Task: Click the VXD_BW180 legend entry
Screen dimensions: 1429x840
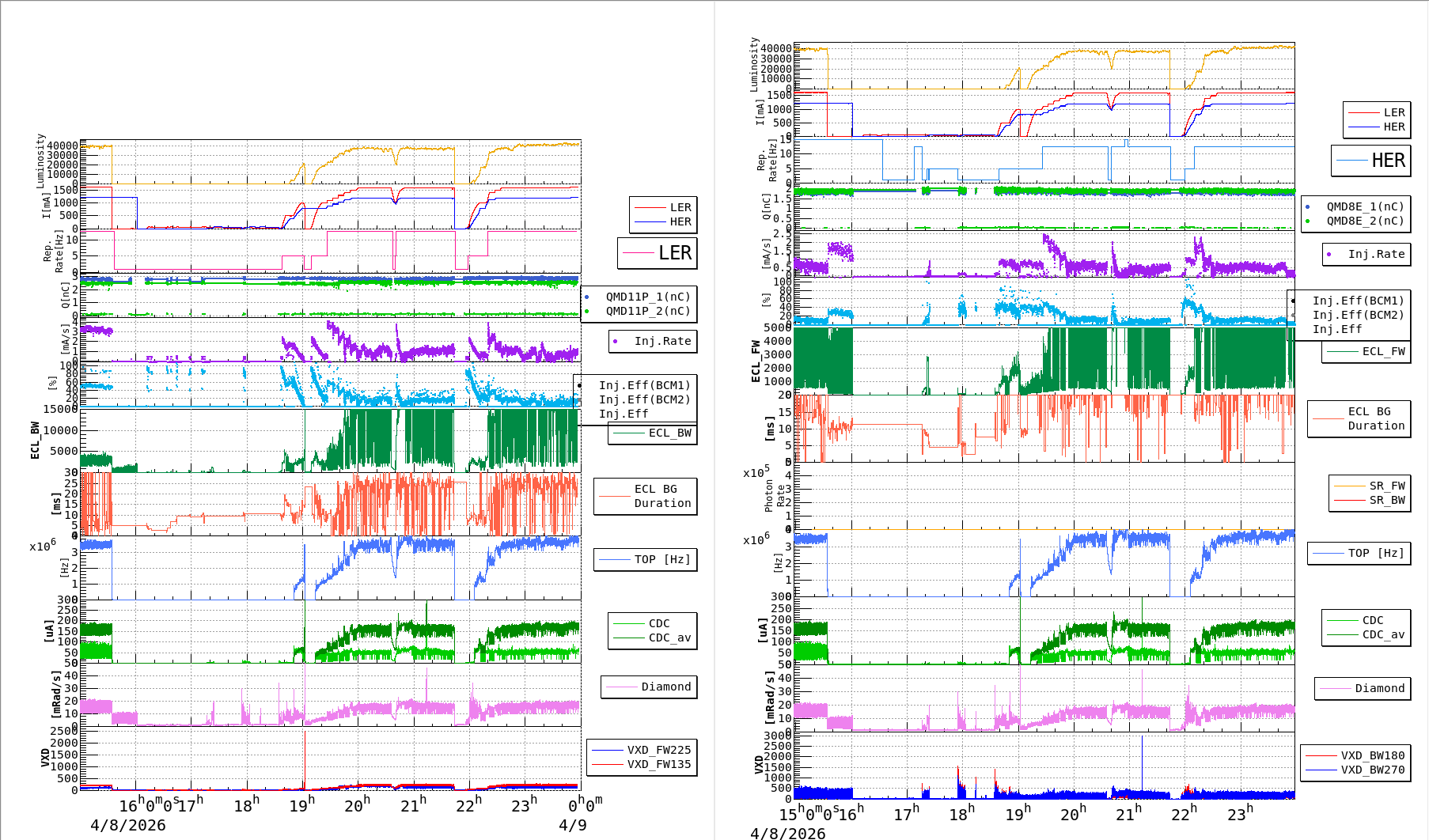Action: tap(1355, 755)
